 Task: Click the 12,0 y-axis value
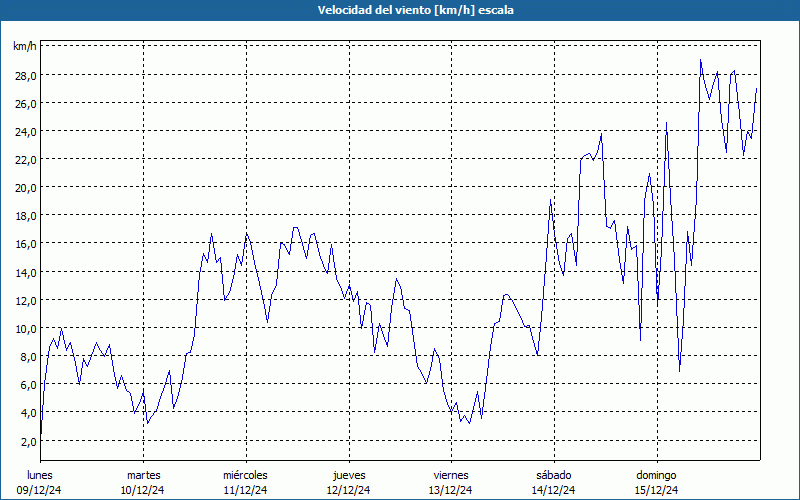click(26, 301)
